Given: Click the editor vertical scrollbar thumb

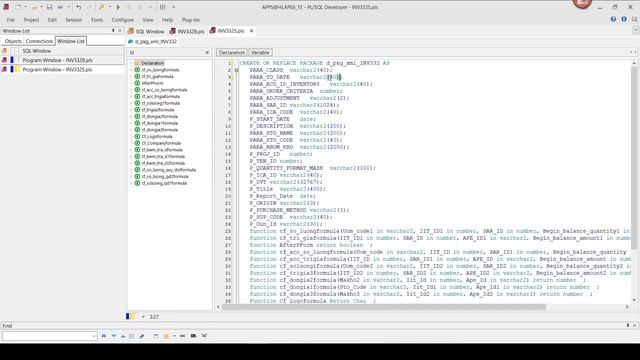Looking at the screenshot, I should click(x=634, y=158).
